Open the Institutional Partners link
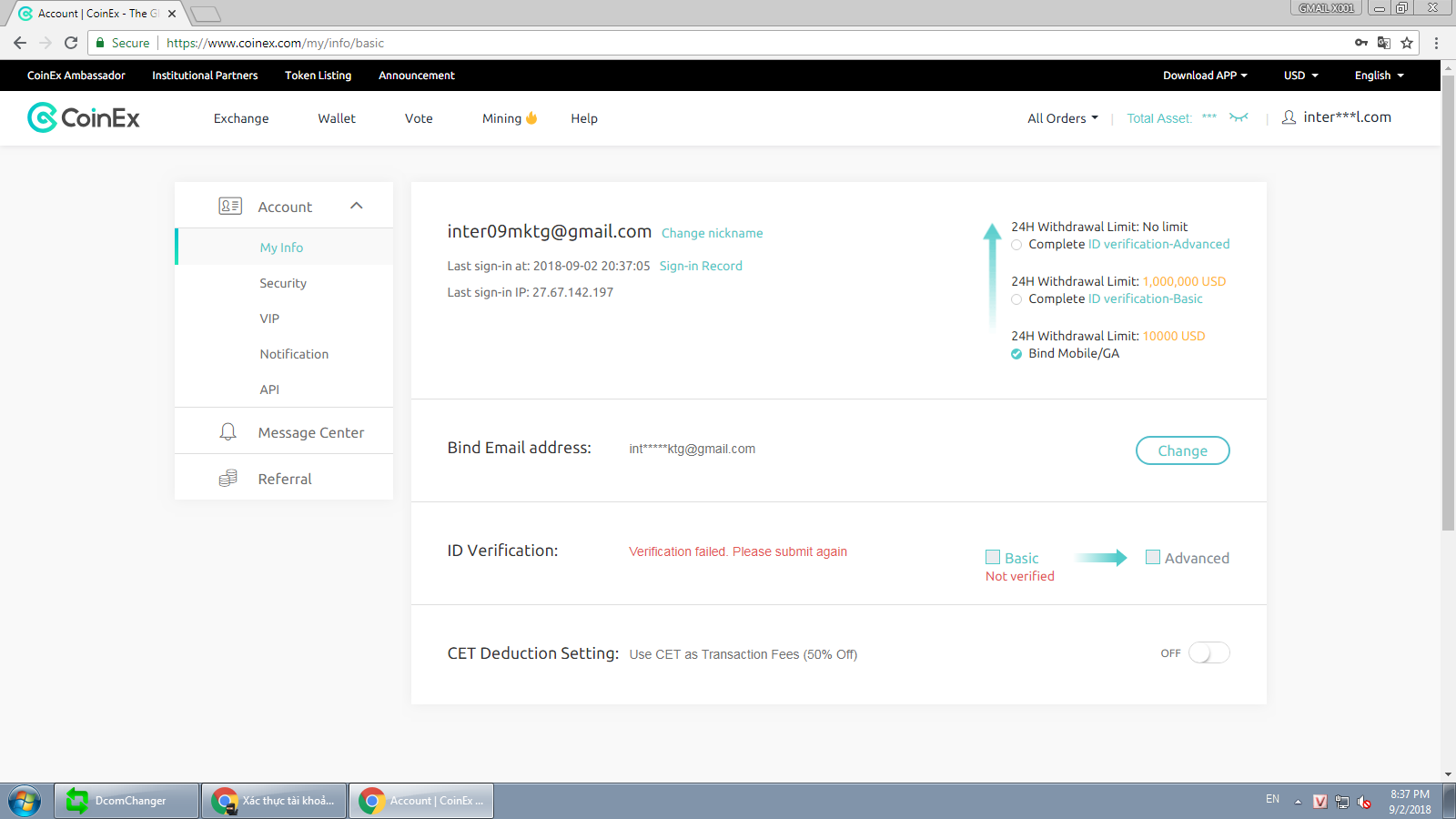Screen dimensions: 1456x819 (205, 76)
